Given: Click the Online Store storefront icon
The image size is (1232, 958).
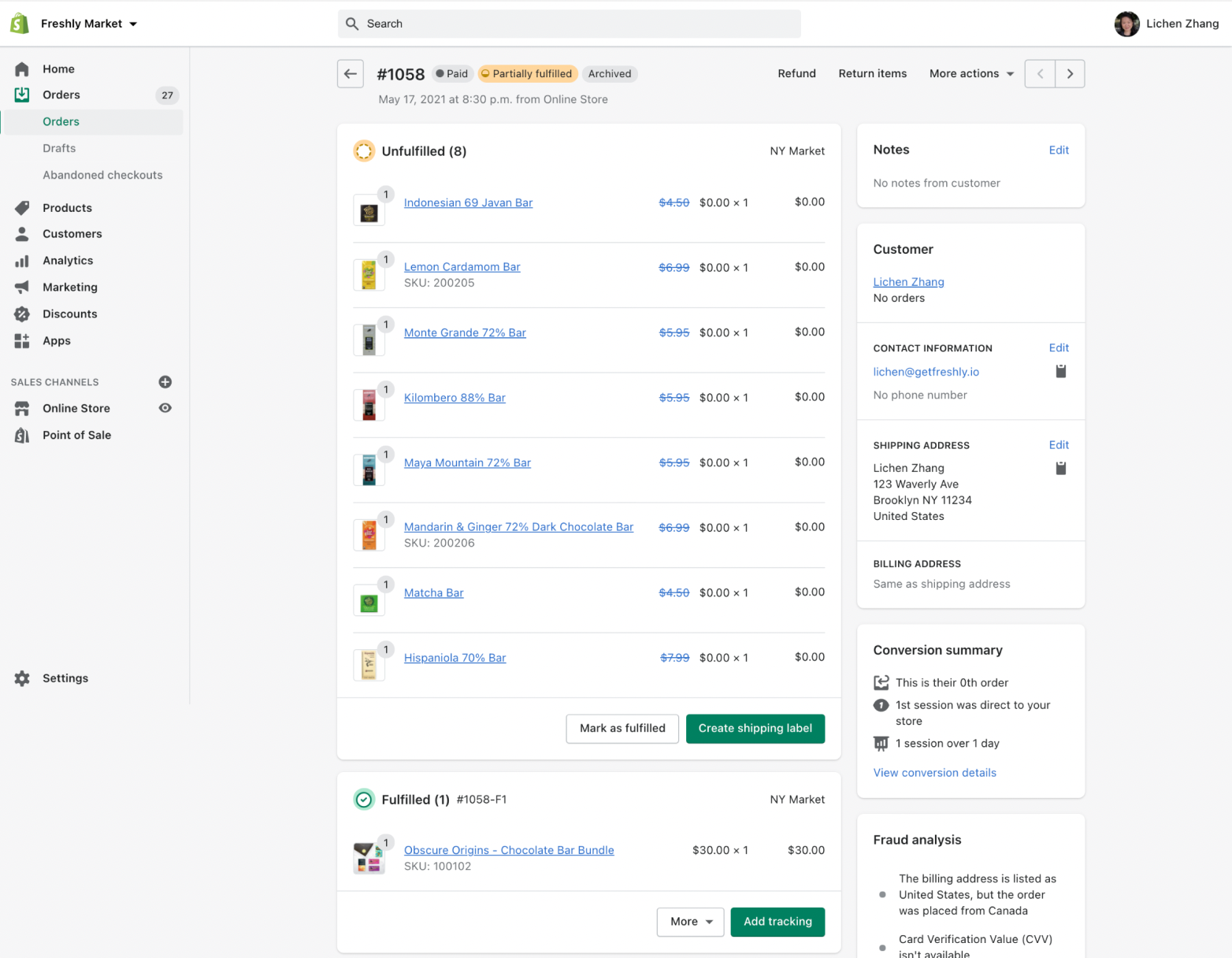Looking at the screenshot, I should (x=22, y=409).
